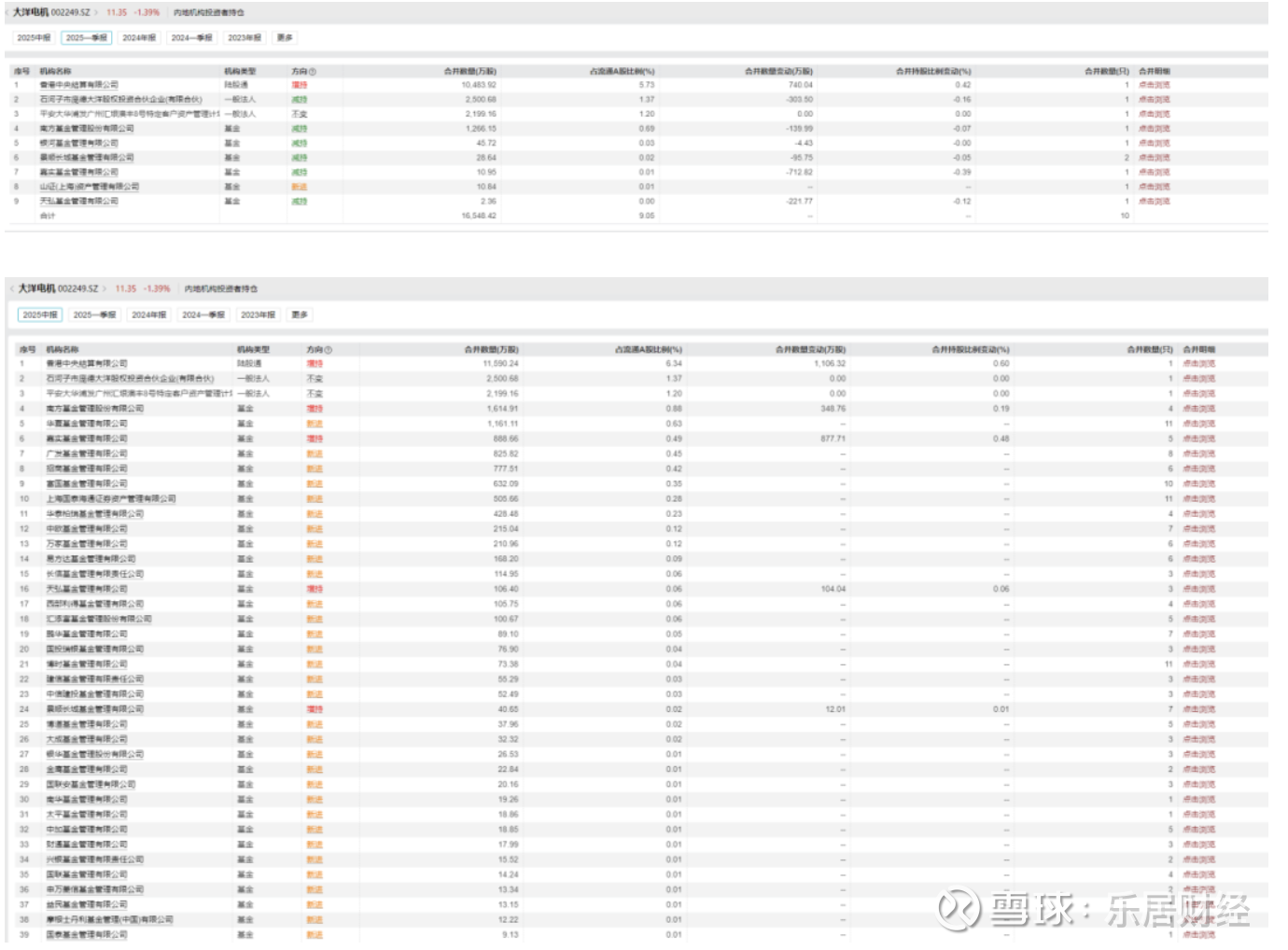1288x950 pixels.
Task: Select the 2025中报 tab in the upper panel
Action: pos(34,38)
